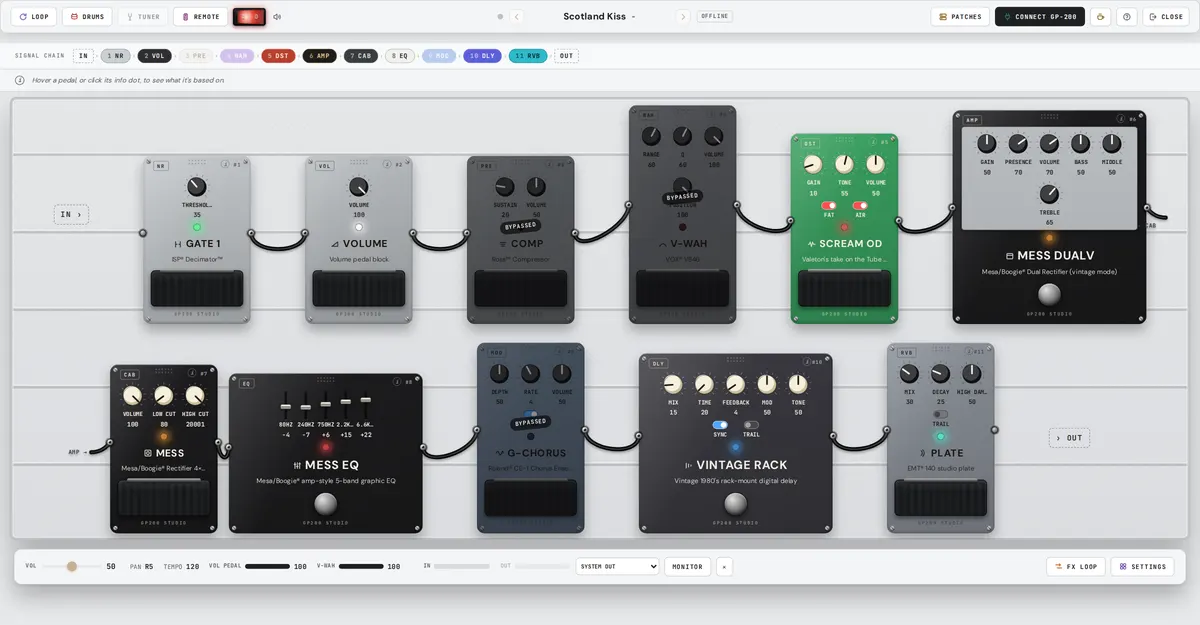Open info dot on GATE 1 pedal
Viewport: 1200px width, 625px height.
tap(225, 165)
